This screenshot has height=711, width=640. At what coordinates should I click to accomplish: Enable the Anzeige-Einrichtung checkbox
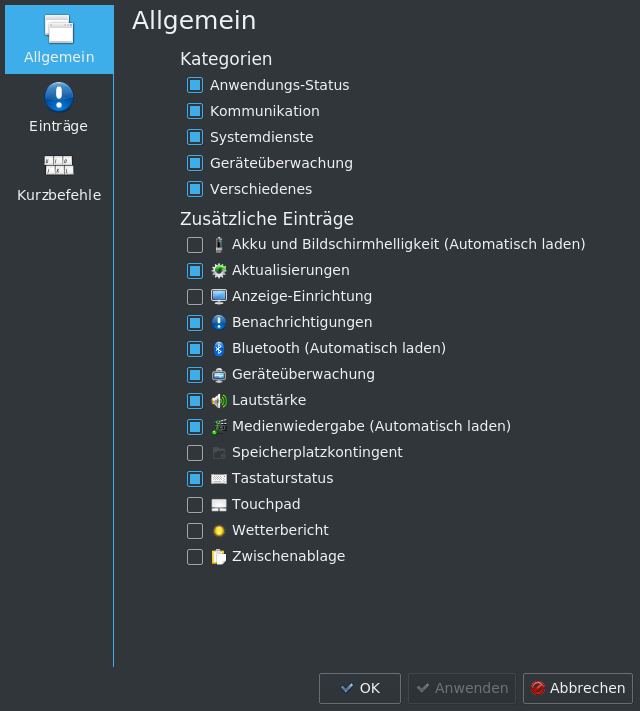195,297
